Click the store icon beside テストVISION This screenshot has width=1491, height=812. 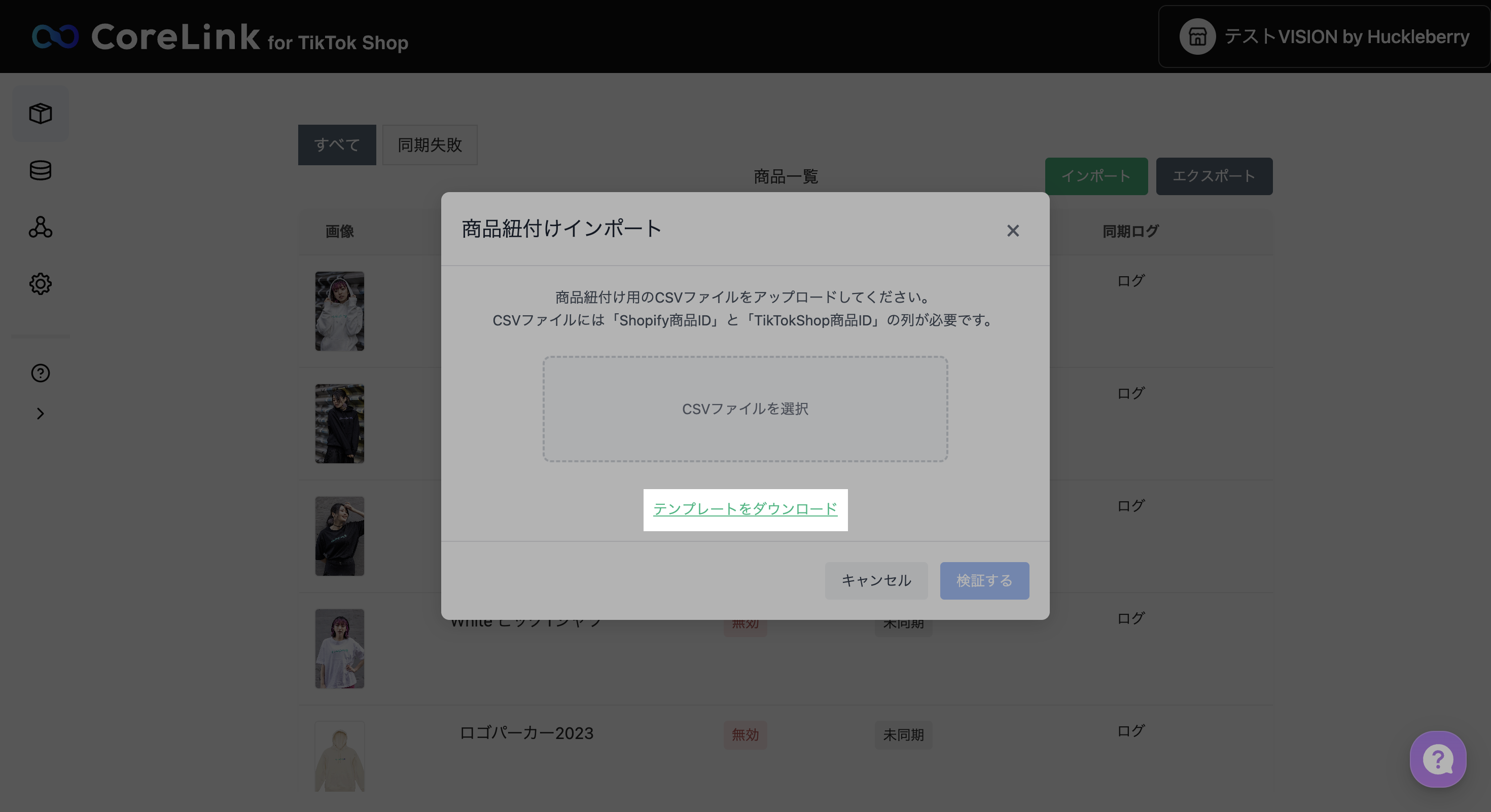click(x=1197, y=36)
